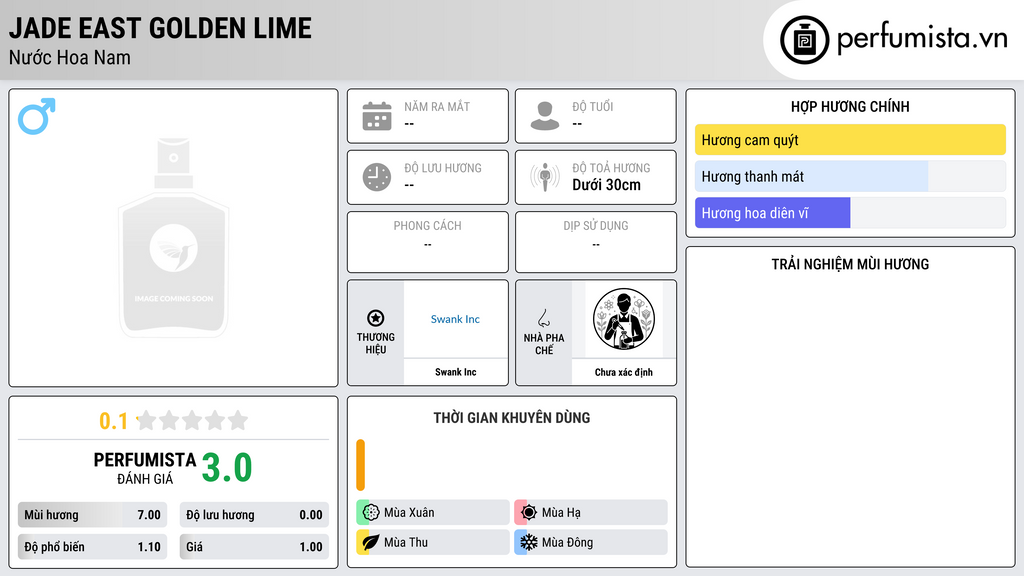Click the nose icon for Nhà pha chế
This screenshot has width=1024, height=576.
click(x=543, y=318)
